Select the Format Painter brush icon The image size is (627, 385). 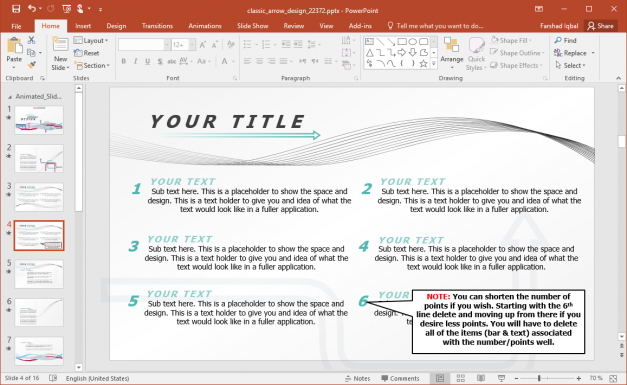[31, 64]
